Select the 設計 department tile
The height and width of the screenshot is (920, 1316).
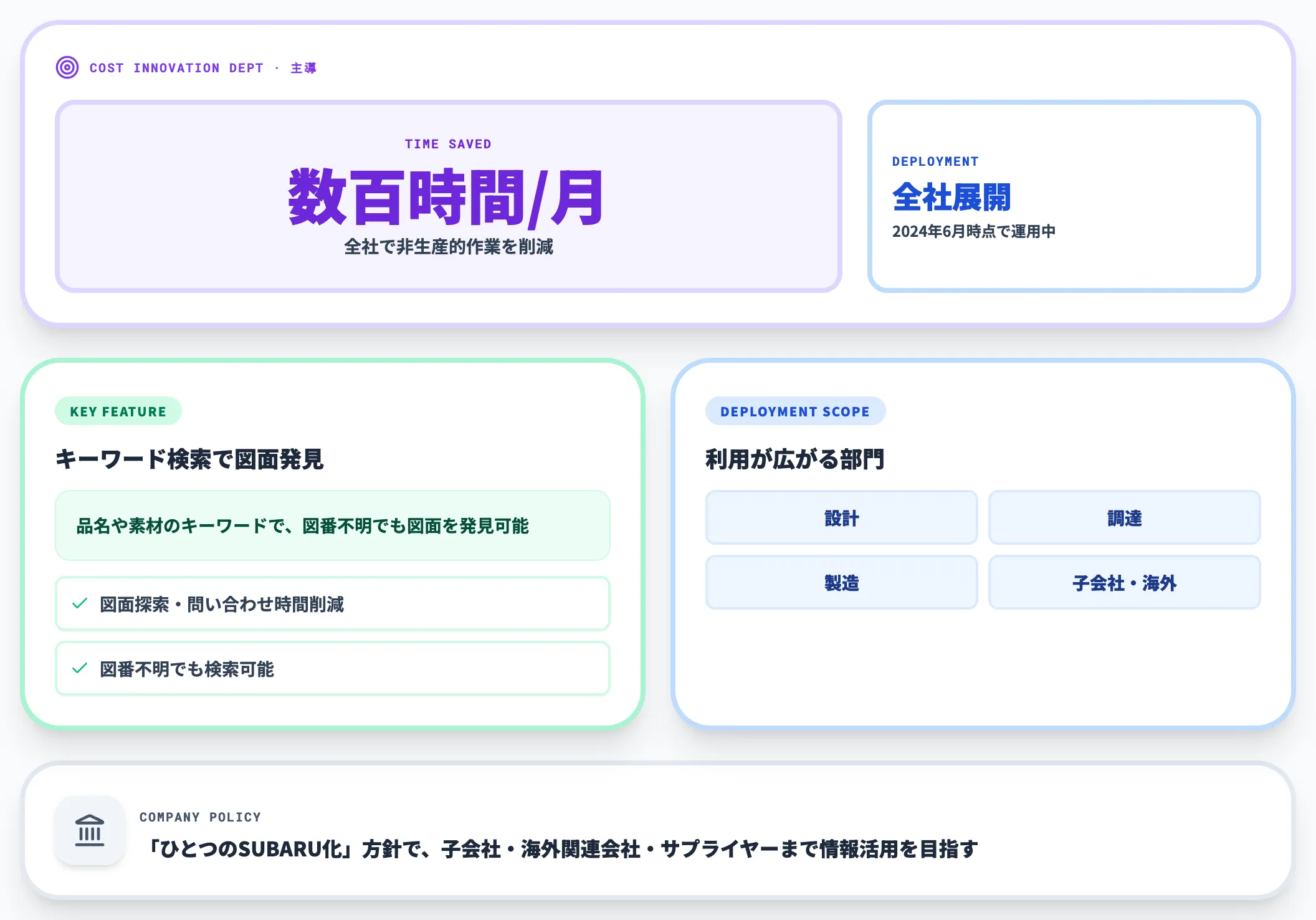tap(841, 517)
